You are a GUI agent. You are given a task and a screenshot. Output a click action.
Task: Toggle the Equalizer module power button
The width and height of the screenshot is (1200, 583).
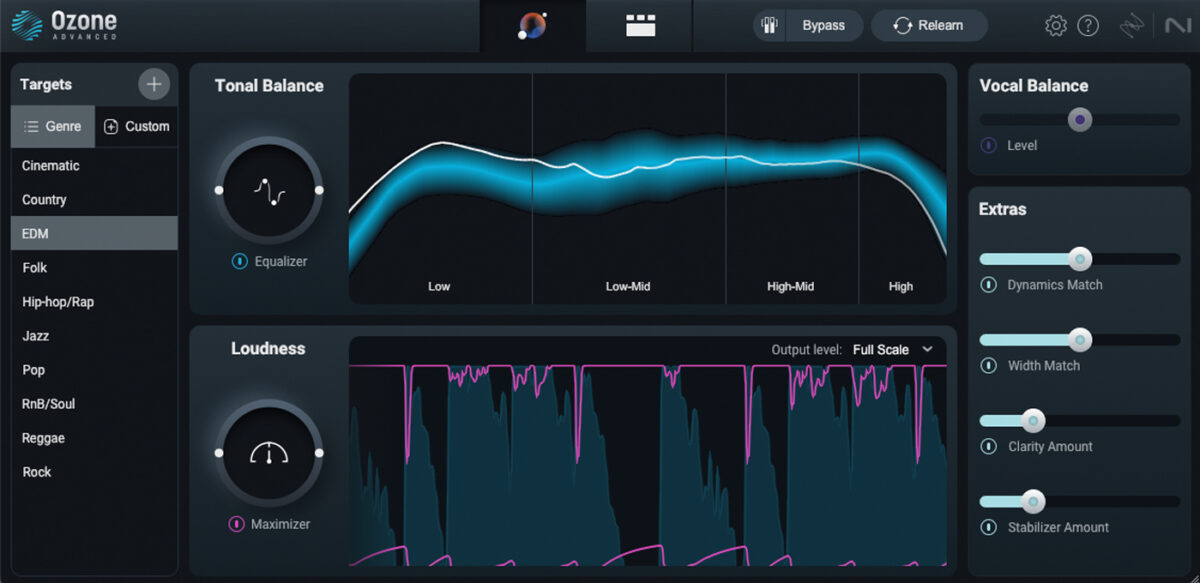240,261
